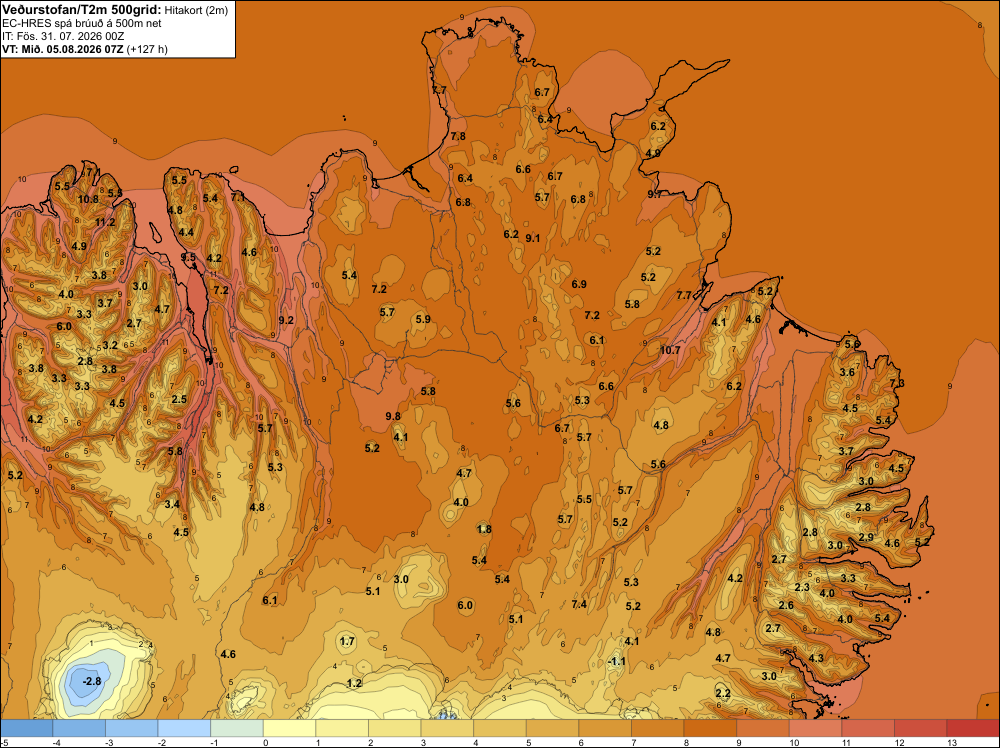
Task: Click the VT valid time line
Action: [x=85, y=50]
